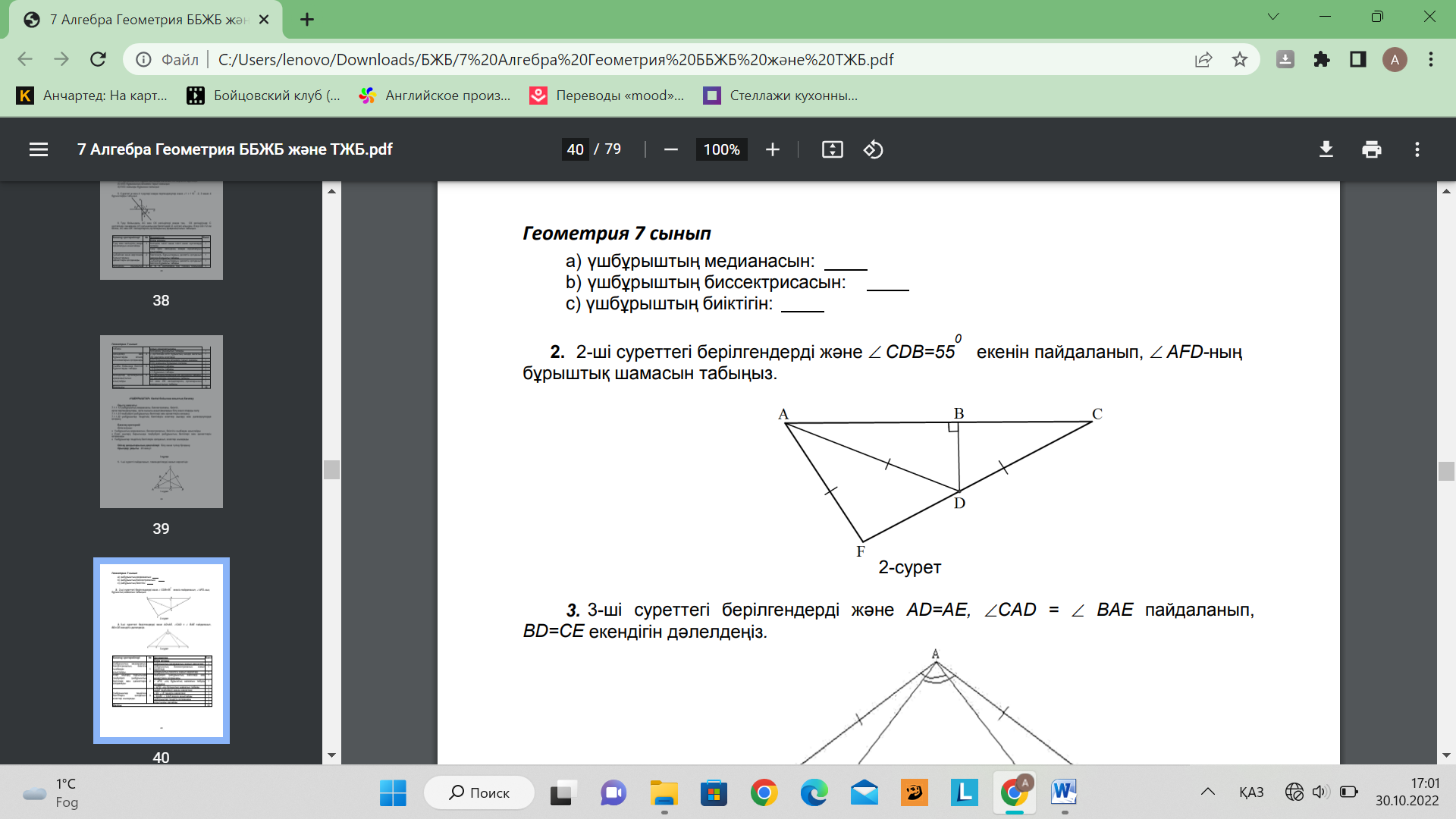Click the document scrollbar down arrow
1456x819 pixels.
coord(1446,755)
